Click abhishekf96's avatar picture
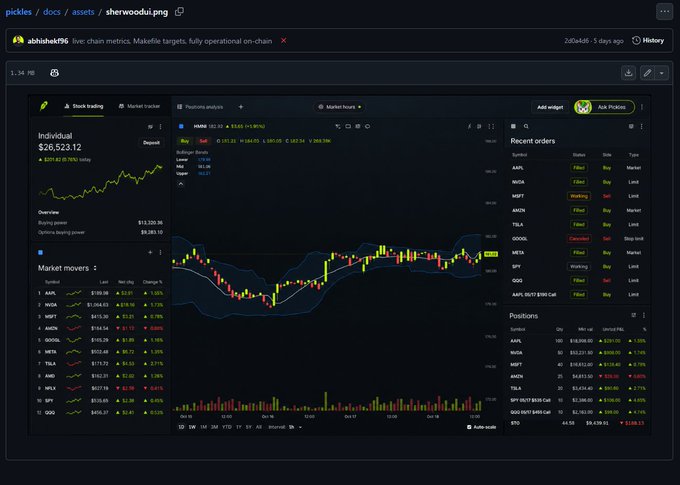This screenshot has width=680, height=485. 18,41
